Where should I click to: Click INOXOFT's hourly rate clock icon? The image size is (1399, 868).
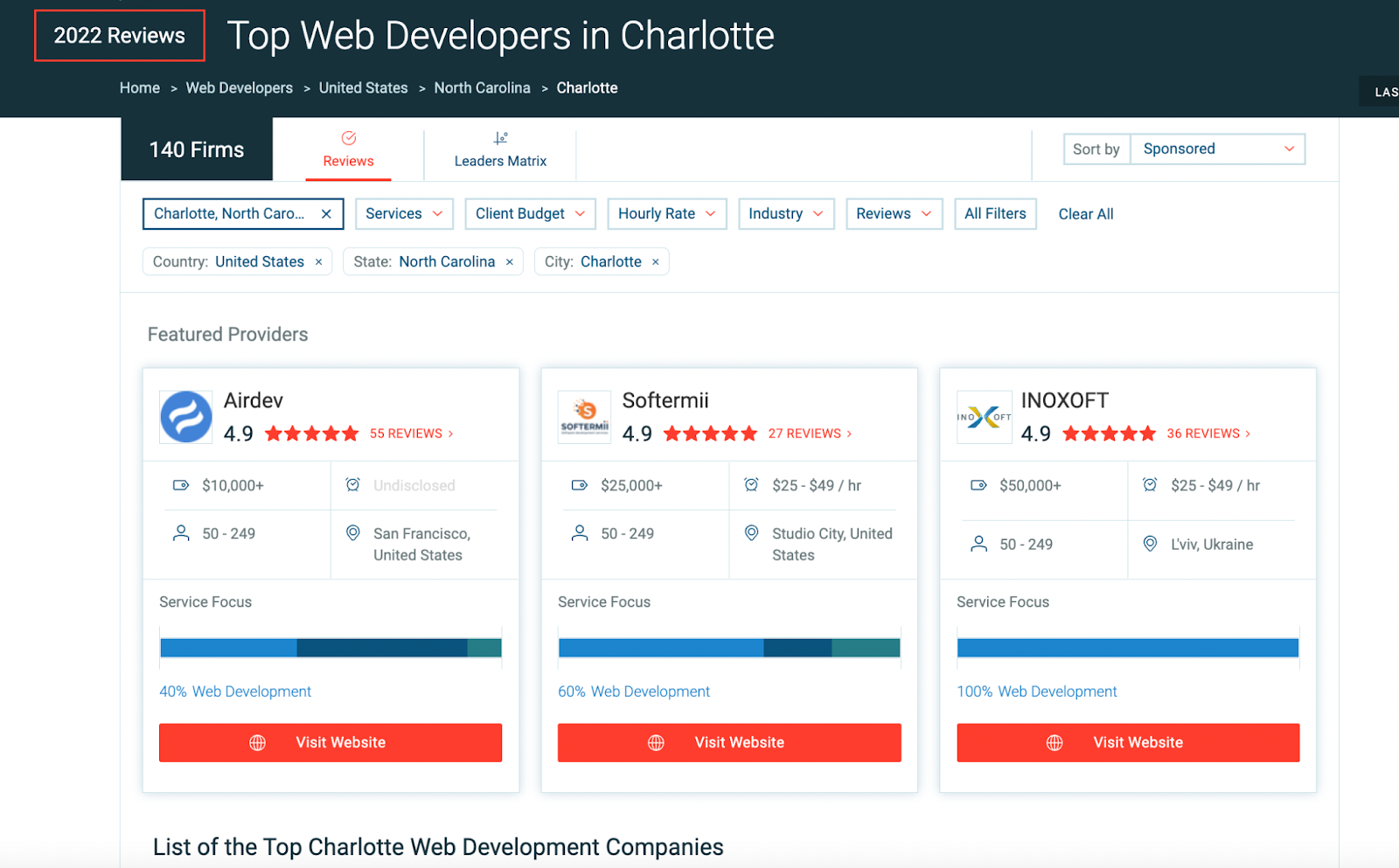point(1150,484)
